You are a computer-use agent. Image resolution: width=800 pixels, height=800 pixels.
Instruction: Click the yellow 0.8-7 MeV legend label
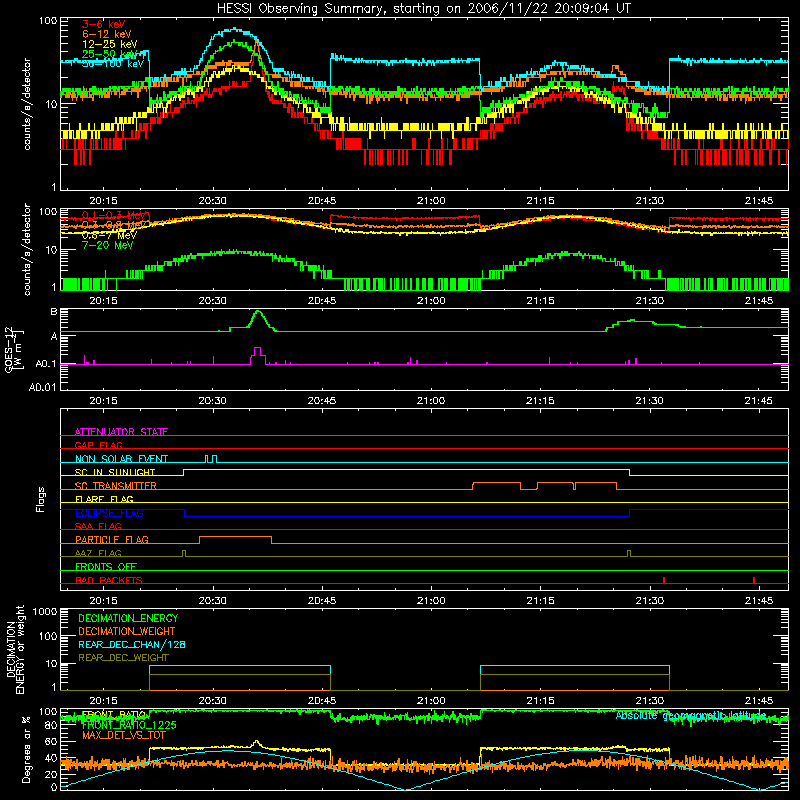[x=109, y=235]
